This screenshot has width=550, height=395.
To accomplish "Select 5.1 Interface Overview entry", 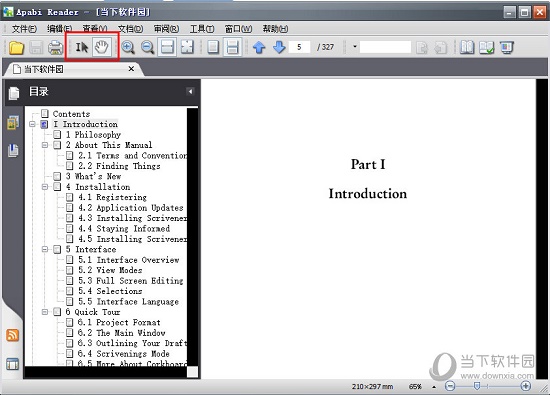I will (x=129, y=260).
